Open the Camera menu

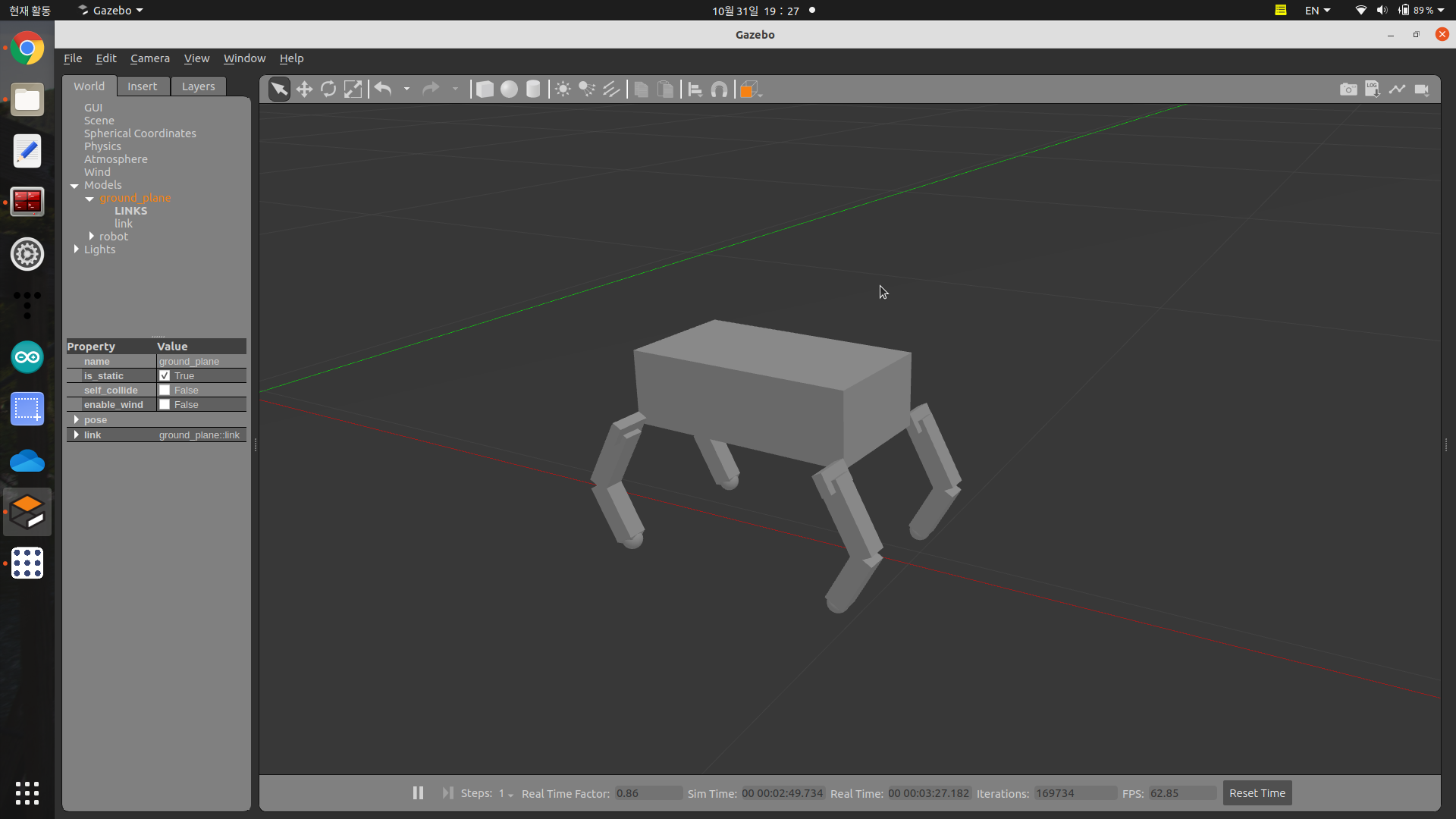point(150,58)
